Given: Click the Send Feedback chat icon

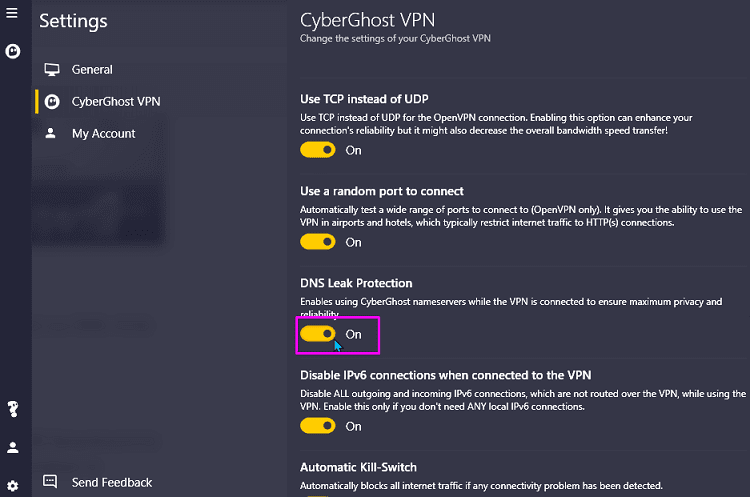Looking at the screenshot, I should point(50,481).
